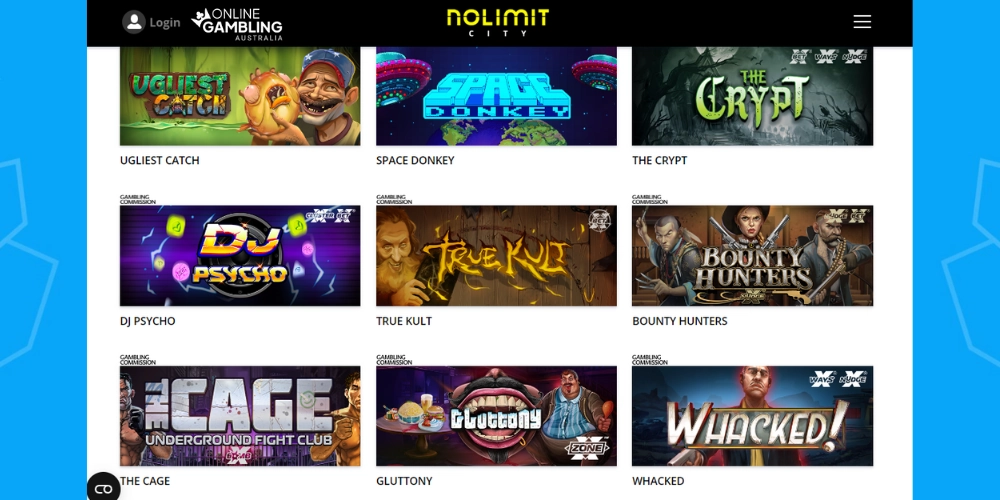
Task: Open The Cage game thumbnail
Action: [x=240, y=416]
